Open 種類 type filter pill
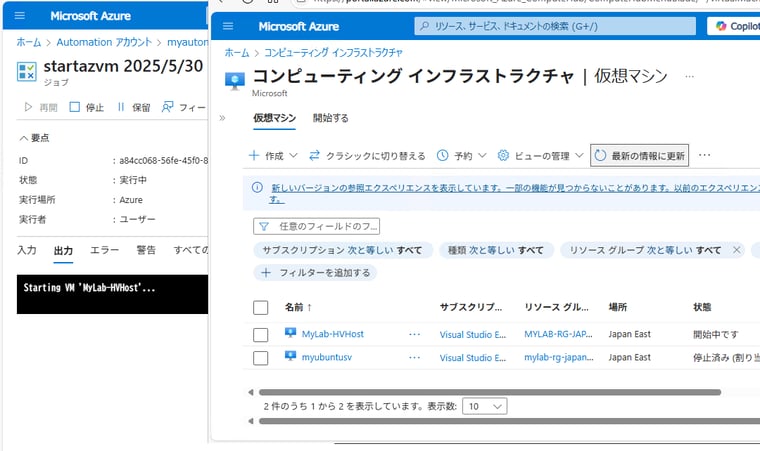The width and height of the screenshot is (760, 451). coord(496,250)
